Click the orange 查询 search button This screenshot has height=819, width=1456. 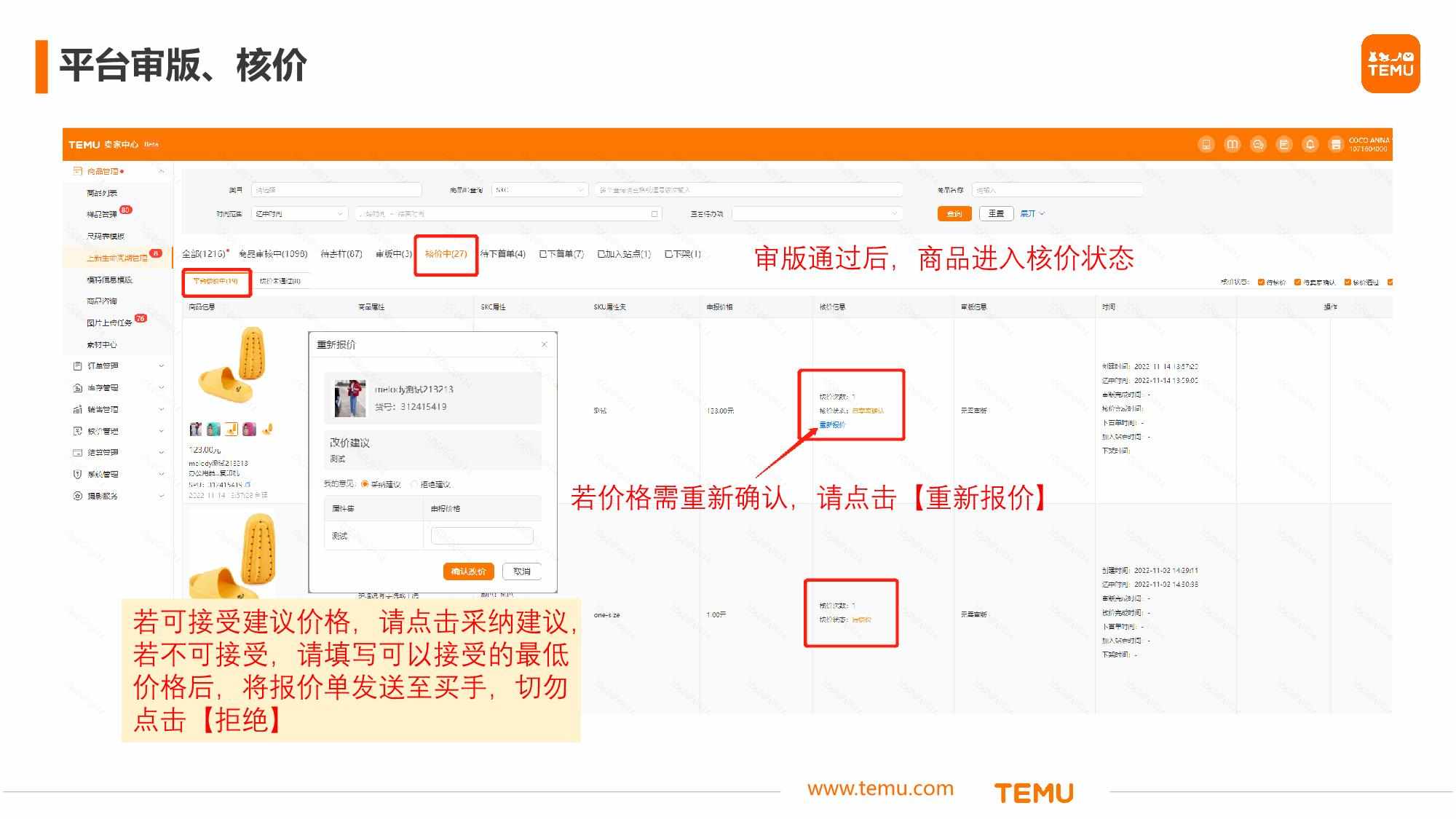click(x=954, y=213)
